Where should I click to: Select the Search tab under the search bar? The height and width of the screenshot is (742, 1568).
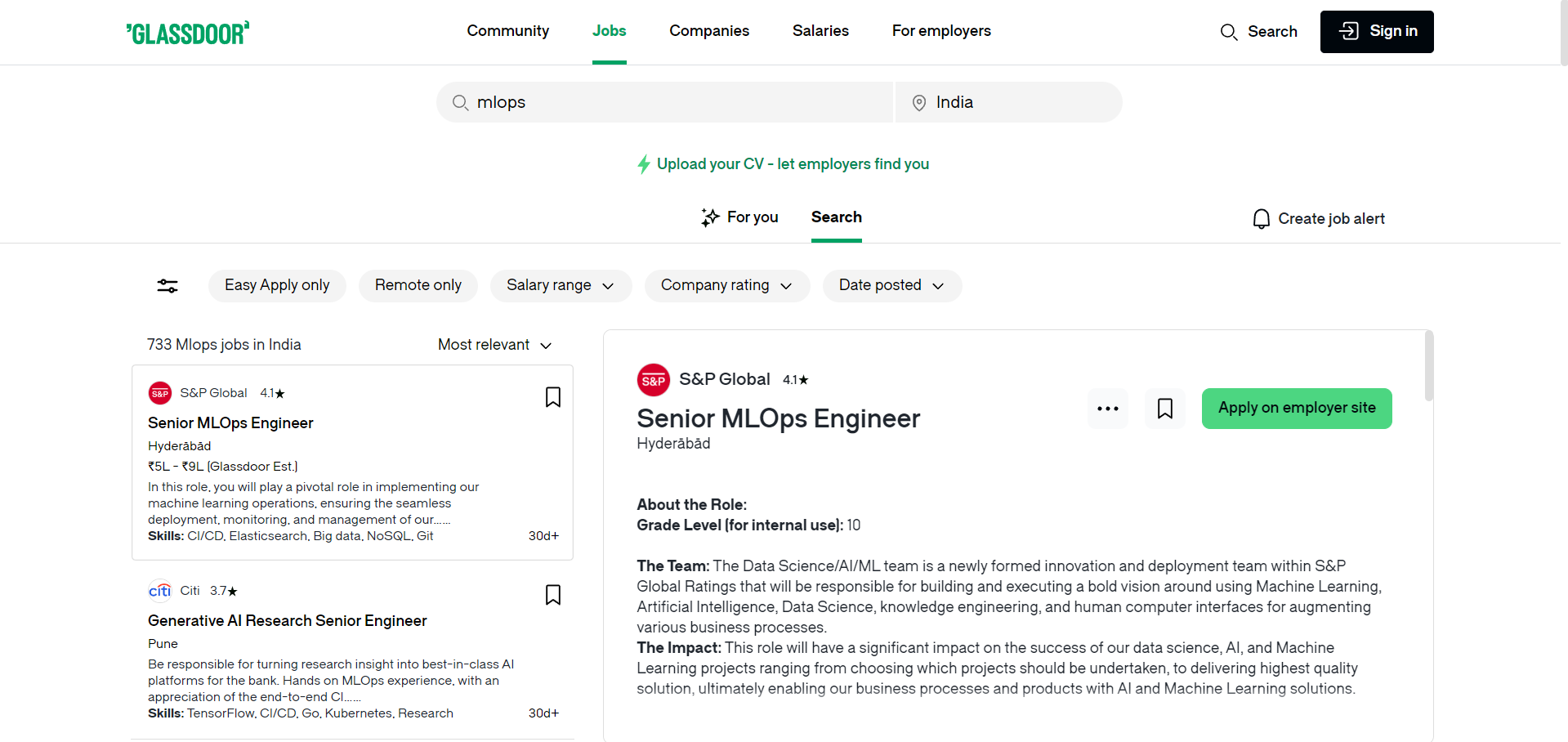pyautogui.click(x=837, y=217)
